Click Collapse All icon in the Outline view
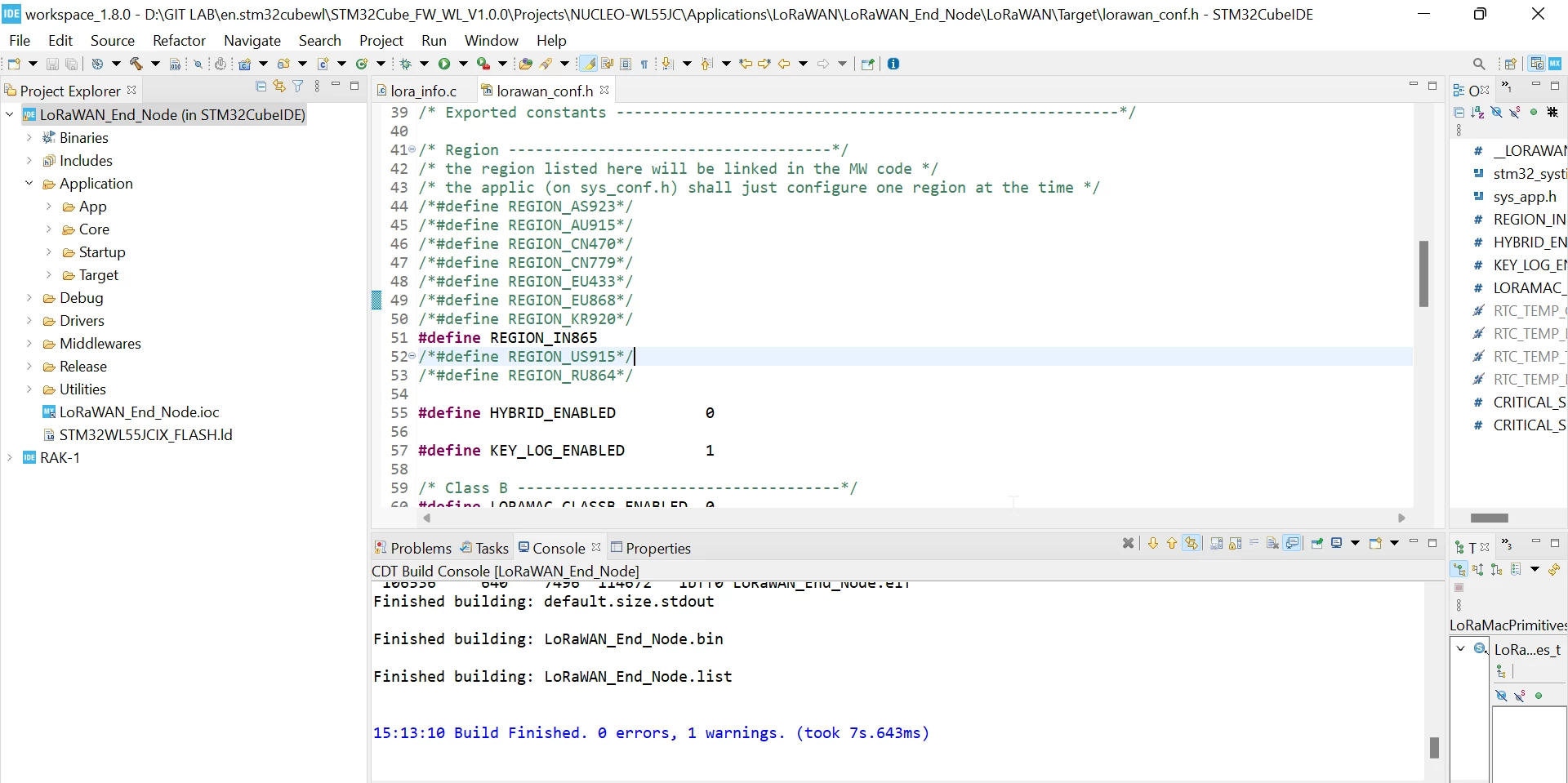 (1459, 112)
